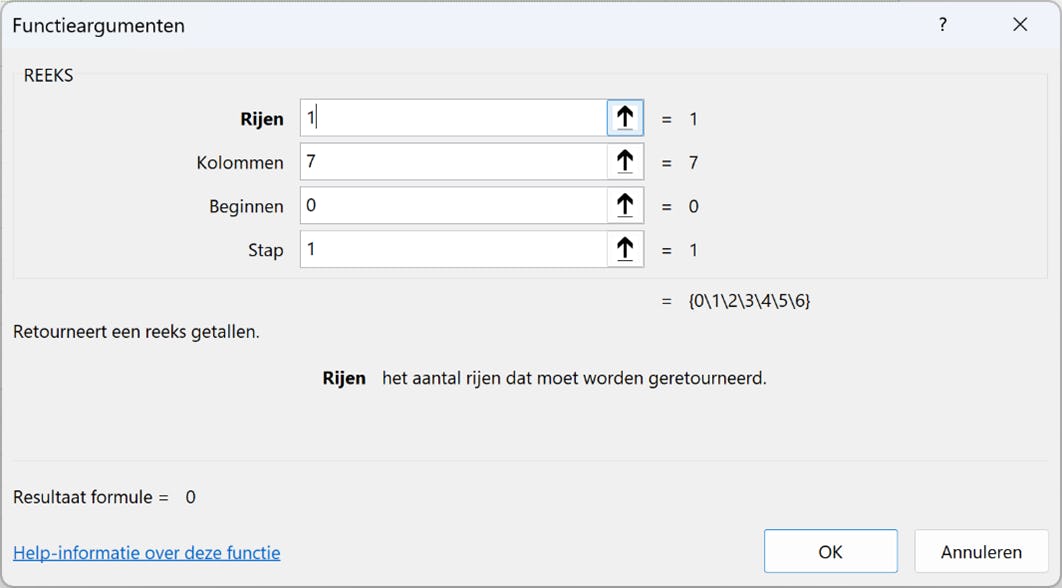Click the result array {0\1\2\3\4\5\6}
1062x588 pixels.
click(747, 298)
